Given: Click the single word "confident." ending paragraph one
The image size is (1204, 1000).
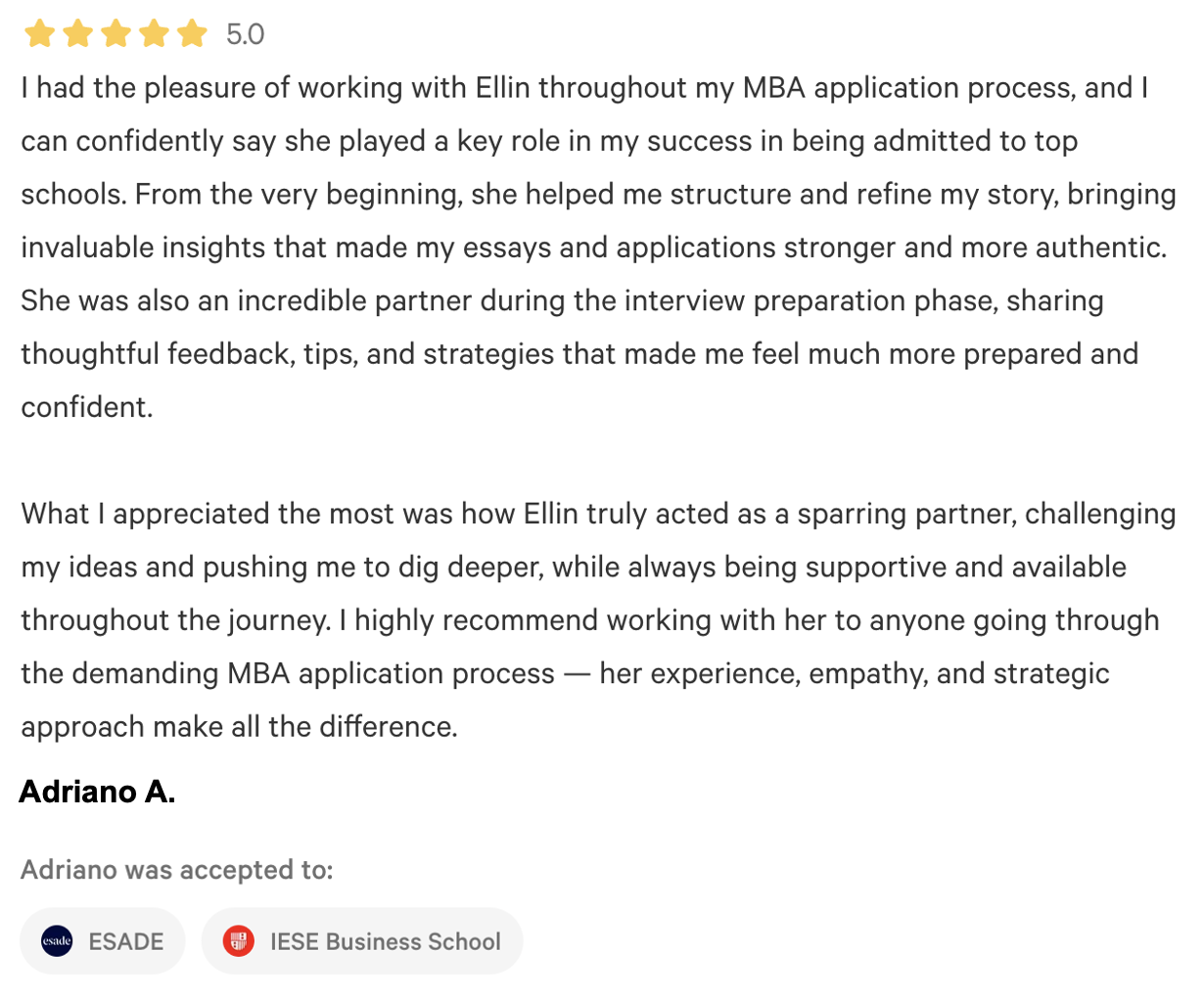Looking at the screenshot, I should (x=87, y=407).
